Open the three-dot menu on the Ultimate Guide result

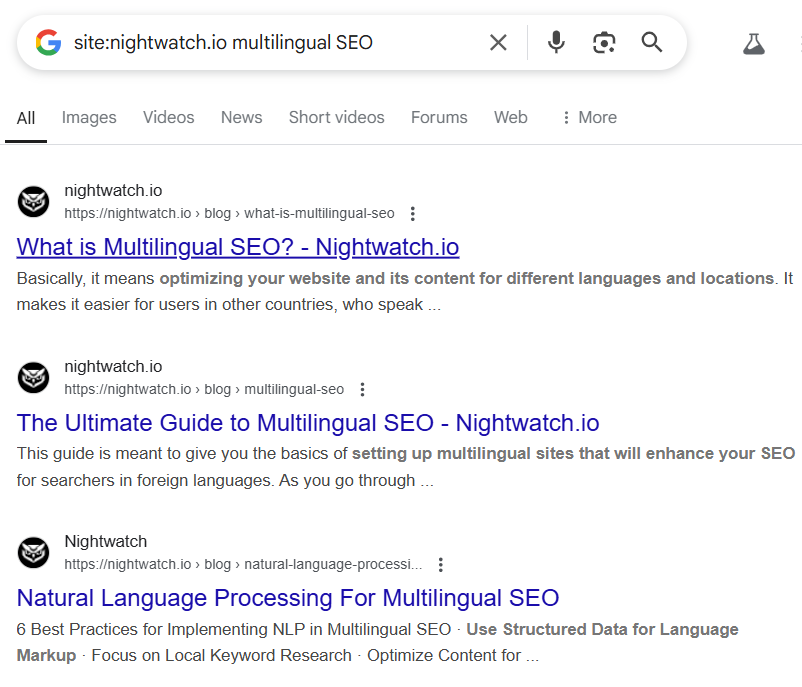pos(362,389)
